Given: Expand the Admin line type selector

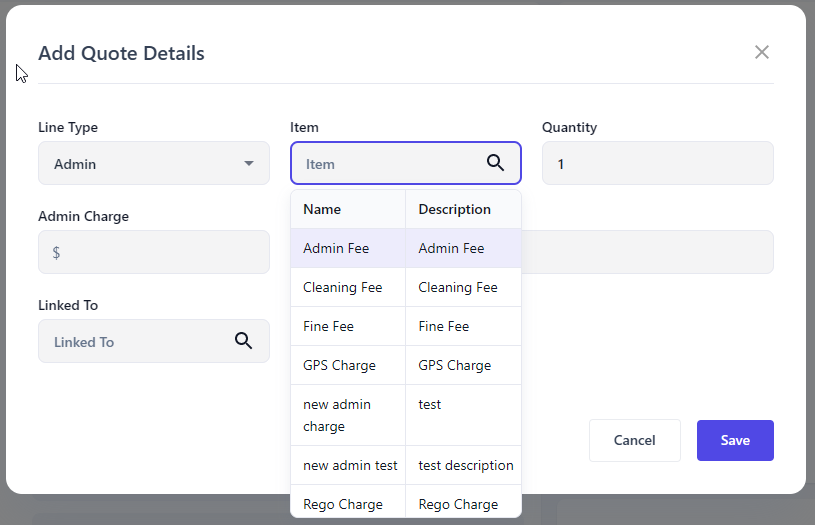Looking at the screenshot, I should click(x=153, y=163).
